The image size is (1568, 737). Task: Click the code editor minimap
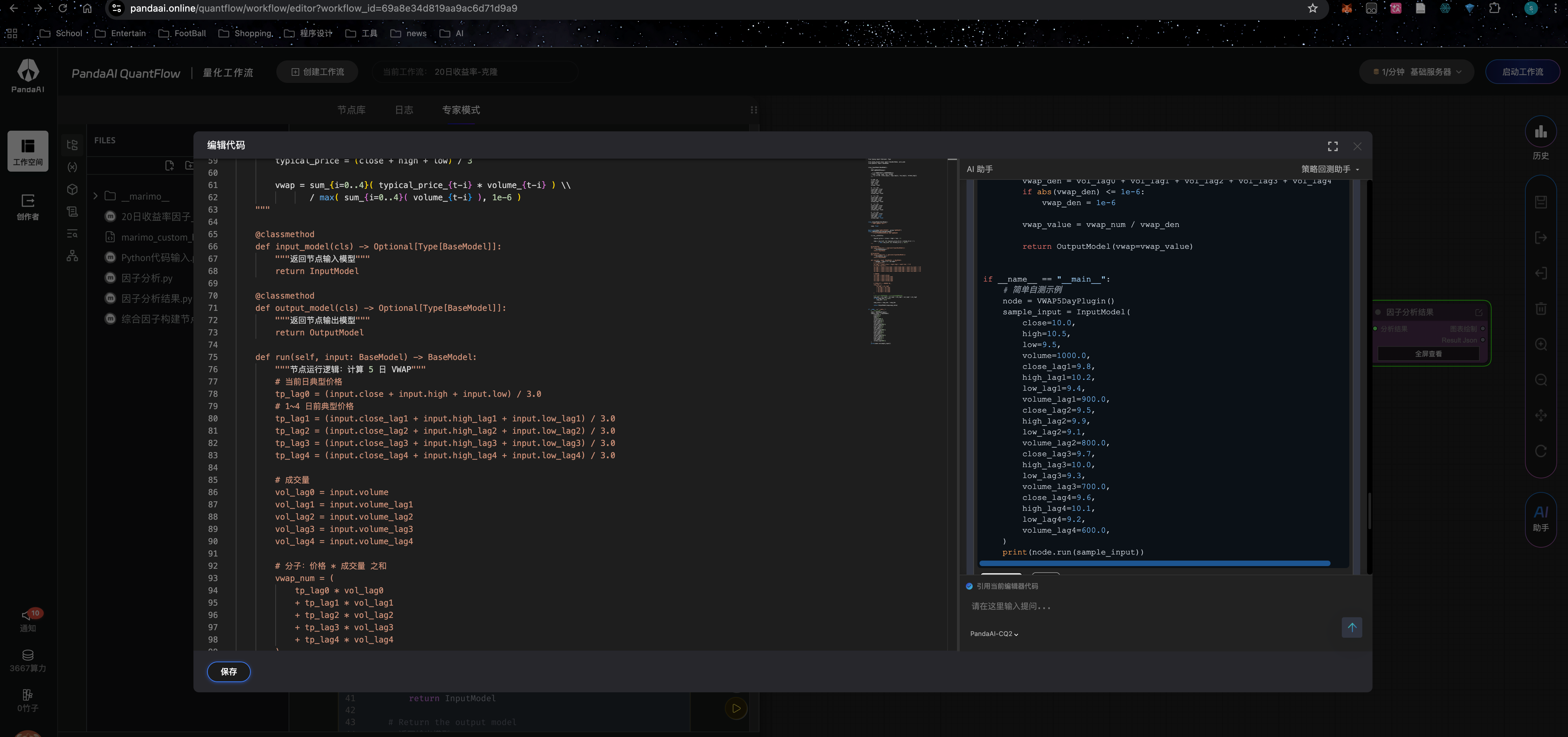tap(894, 251)
